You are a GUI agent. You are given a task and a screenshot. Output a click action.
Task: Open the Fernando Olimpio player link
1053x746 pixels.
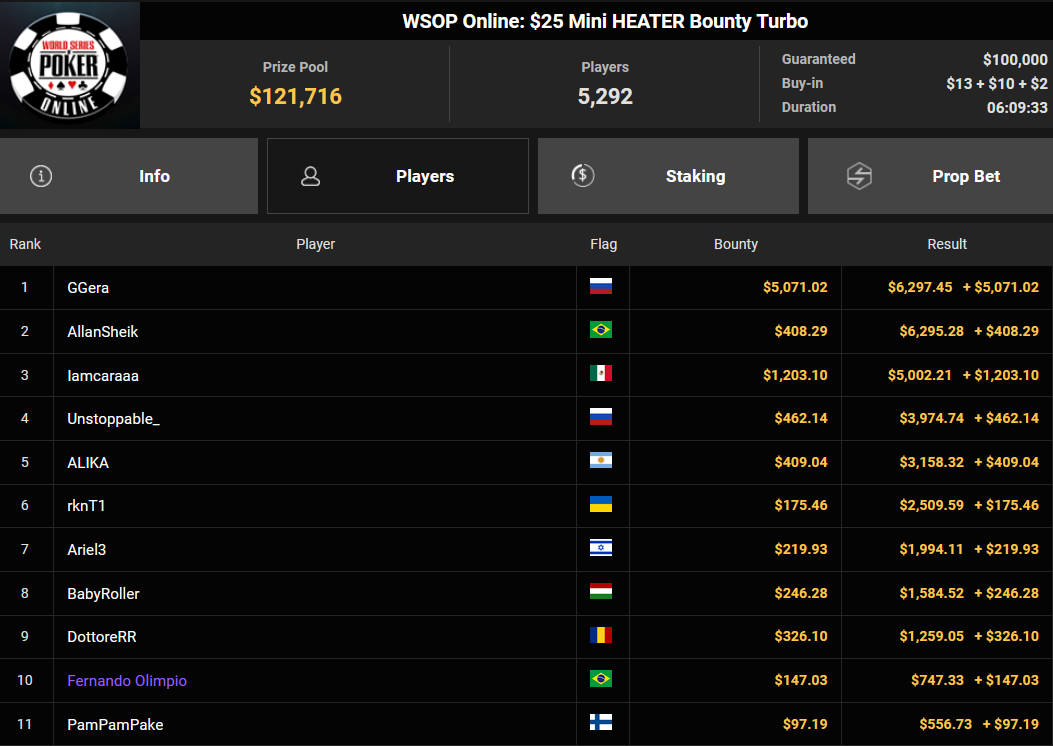coord(127,681)
